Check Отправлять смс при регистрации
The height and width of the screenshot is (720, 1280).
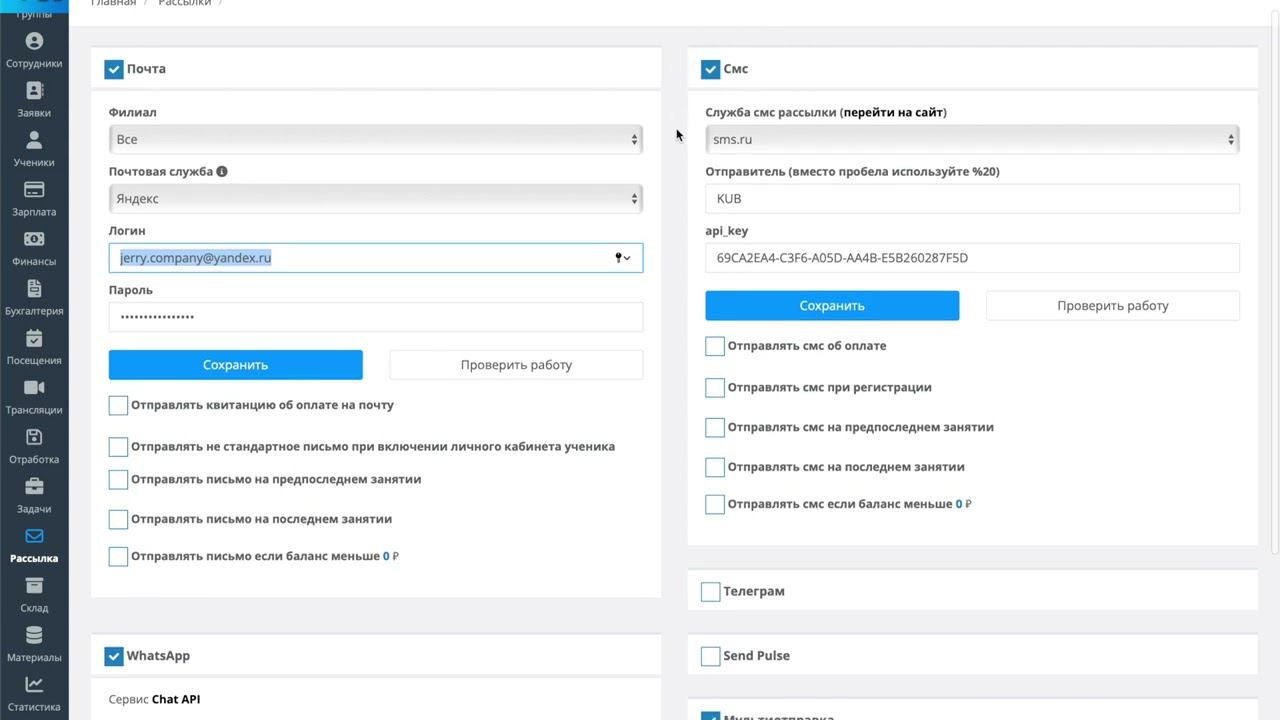click(x=715, y=387)
